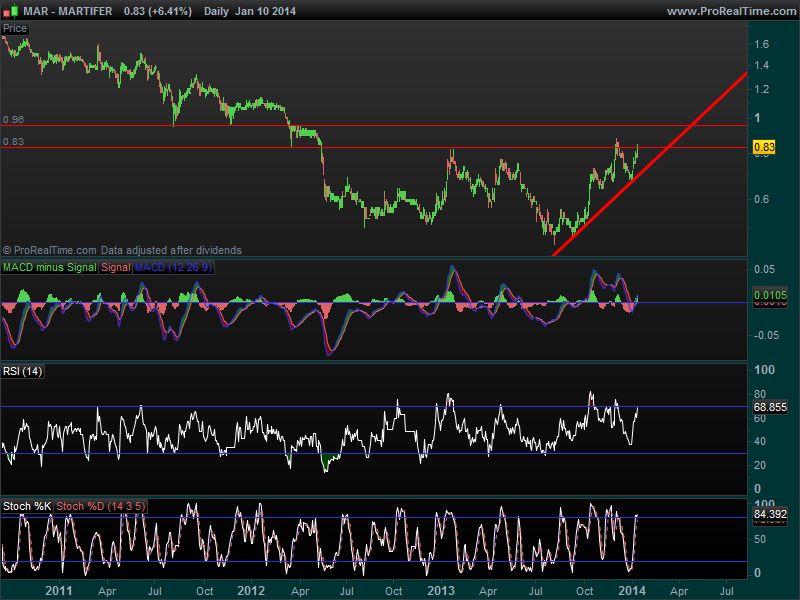Image resolution: width=800 pixels, height=600 pixels.
Task: Click the candlestick icon beside the MAR ticker
Action: pyautogui.click(x=11, y=11)
